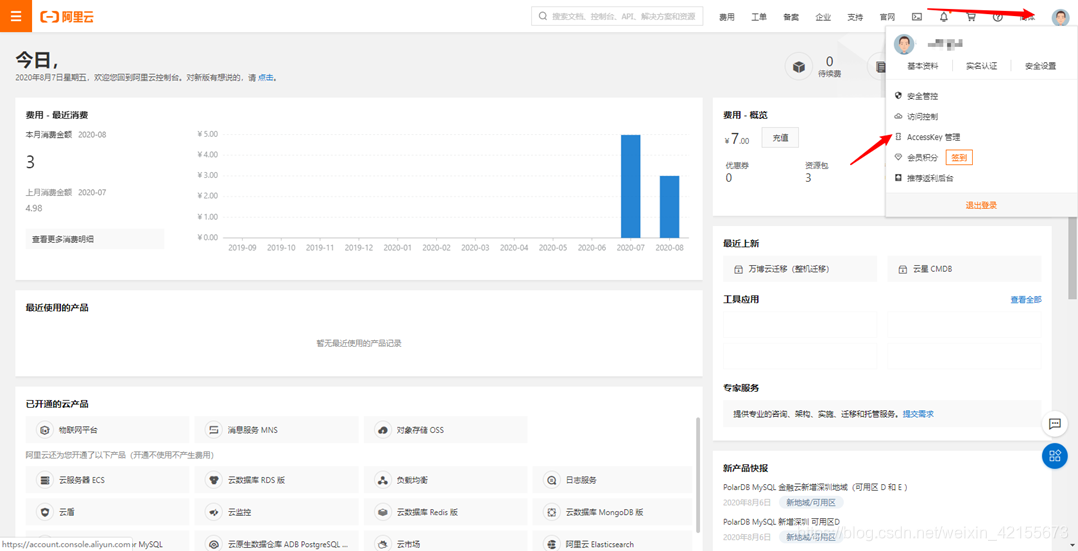
Task: Open the Cloud Shell terminal icon
Action: coord(916,17)
